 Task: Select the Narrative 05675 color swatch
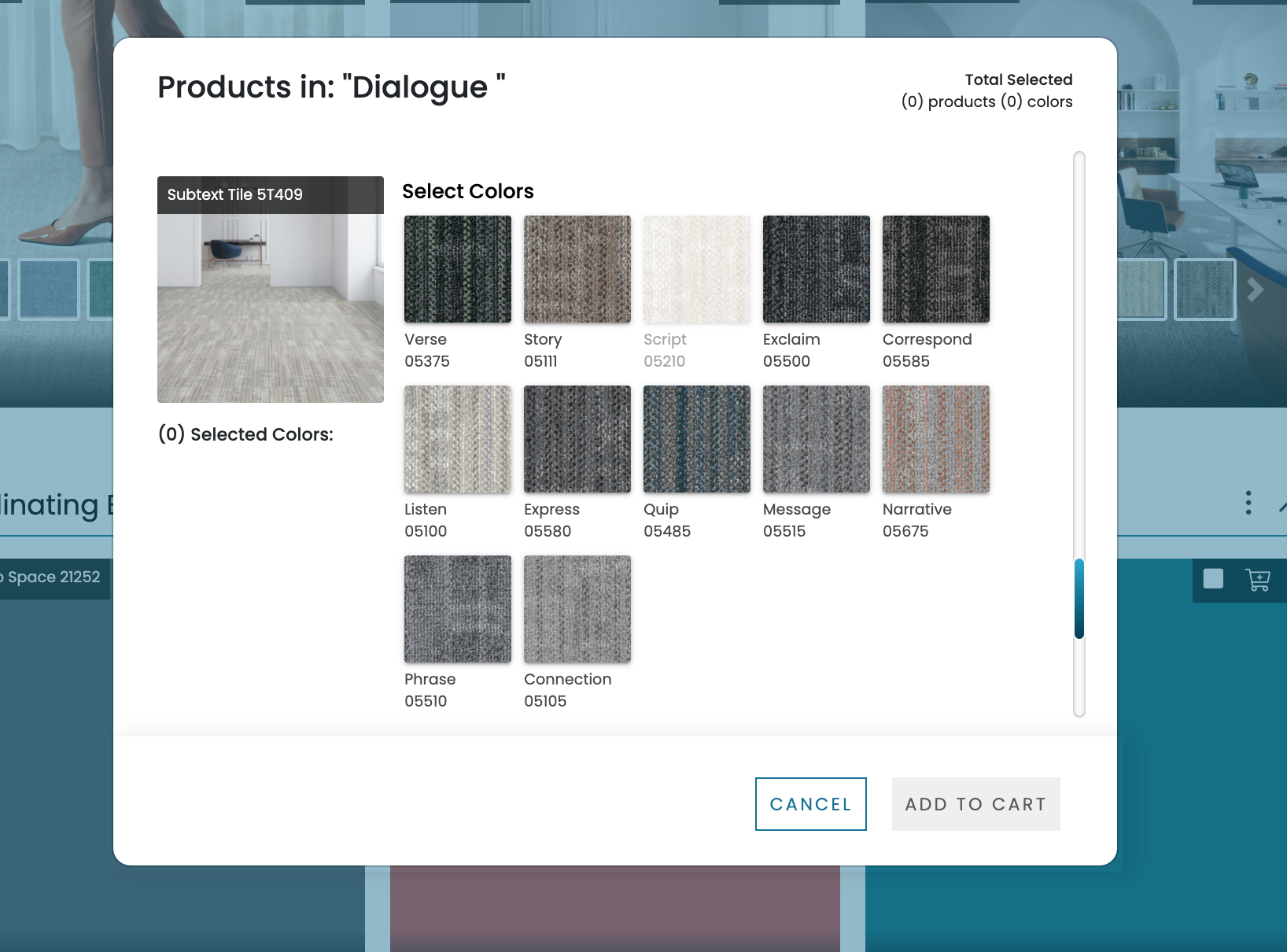coord(935,439)
